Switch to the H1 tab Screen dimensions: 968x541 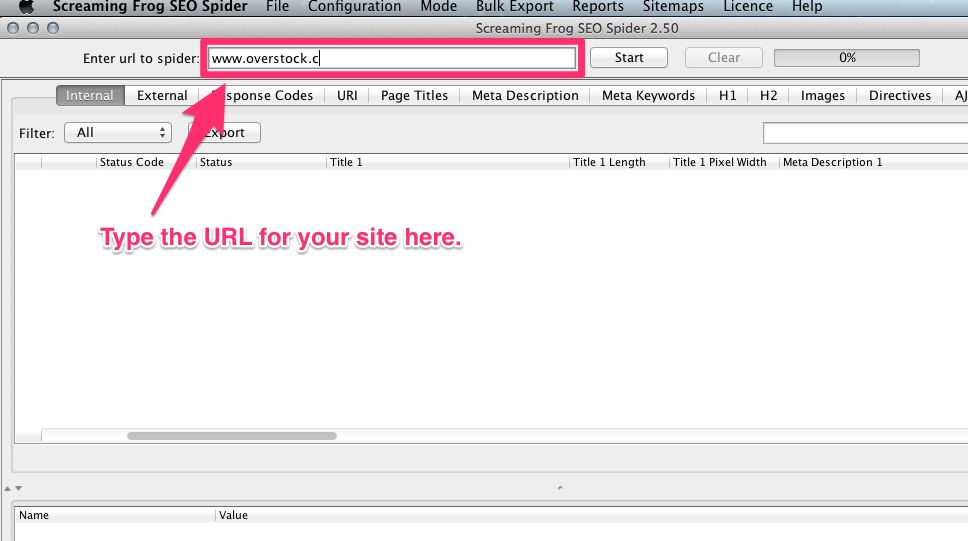(727, 95)
